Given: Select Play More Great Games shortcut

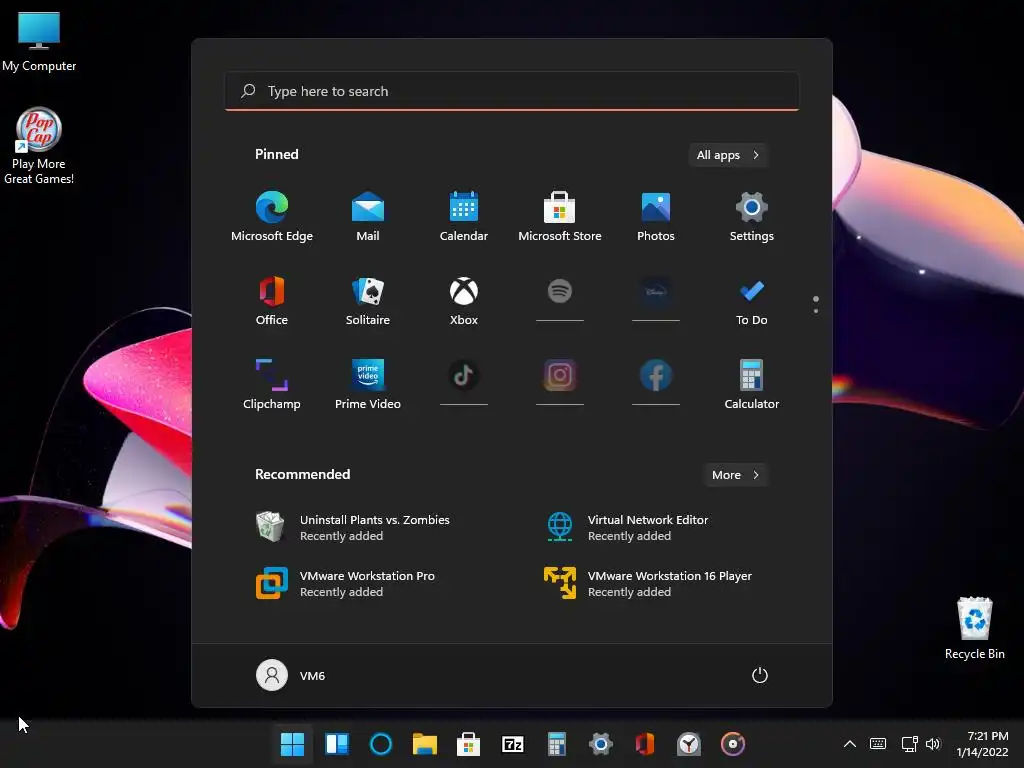Looking at the screenshot, I should click(39, 146).
